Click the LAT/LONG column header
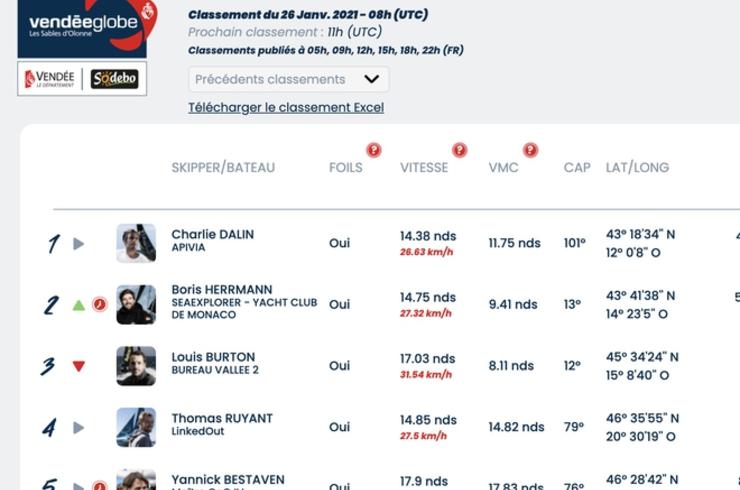The height and width of the screenshot is (490, 740). click(637, 168)
